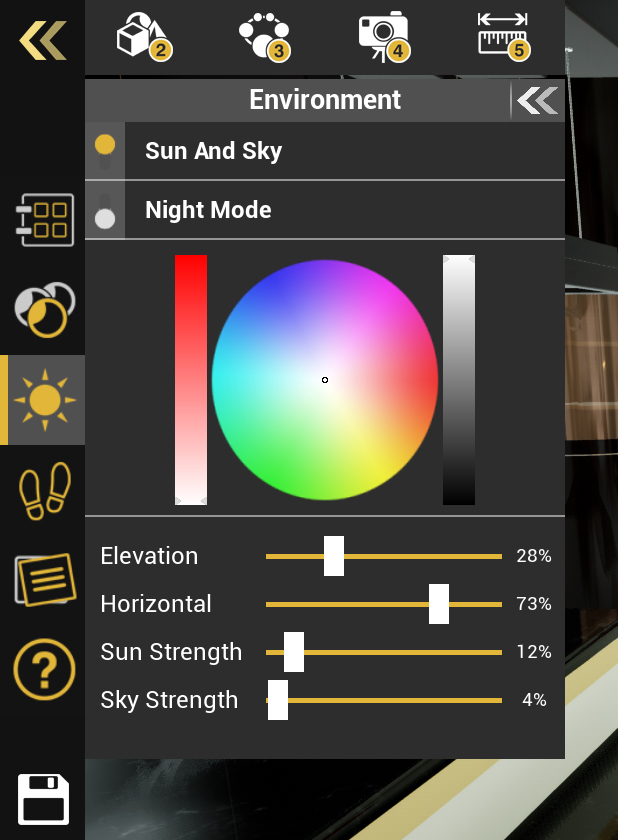Open the measurement ruler tab numbered 5
The height and width of the screenshot is (840, 618).
(x=503, y=36)
